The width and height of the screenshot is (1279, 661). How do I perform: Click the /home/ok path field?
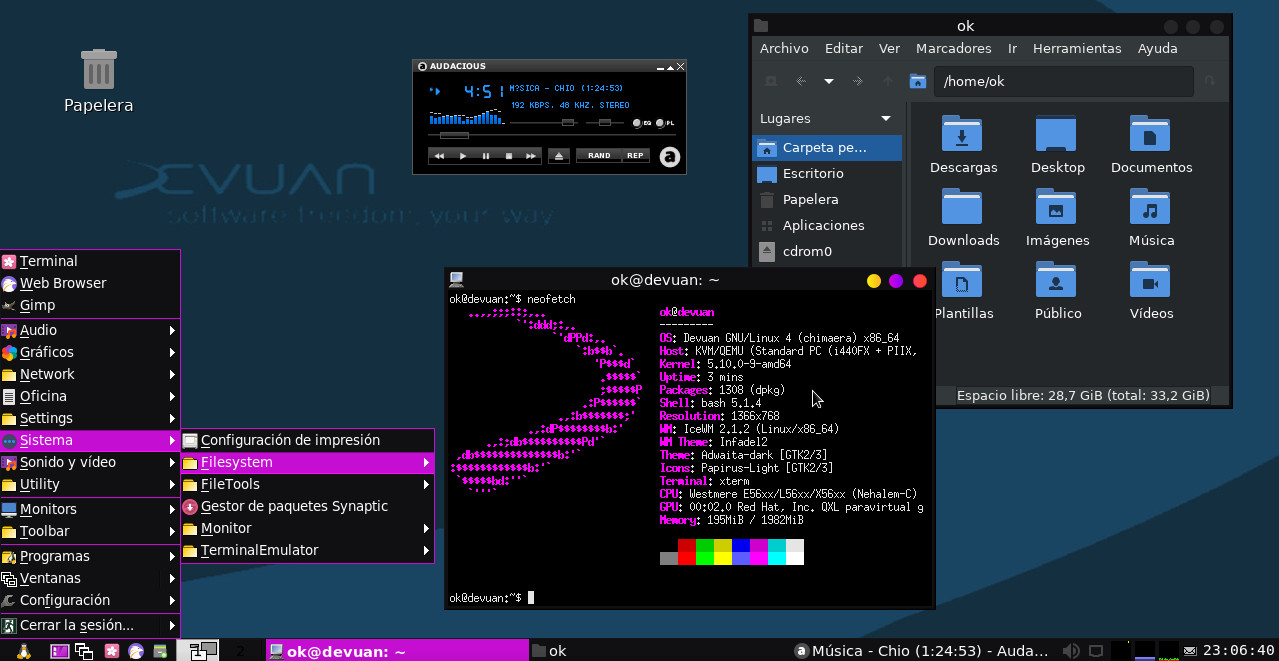(x=1064, y=81)
